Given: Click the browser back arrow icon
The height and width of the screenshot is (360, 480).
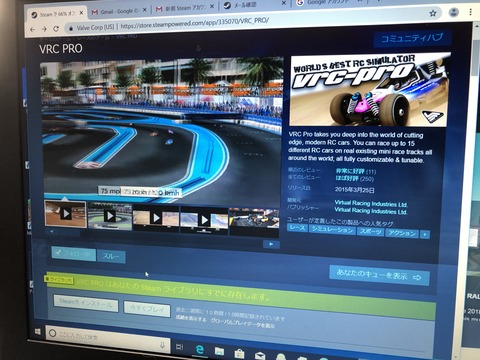Looking at the screenshot, I should tap(32, 30).
